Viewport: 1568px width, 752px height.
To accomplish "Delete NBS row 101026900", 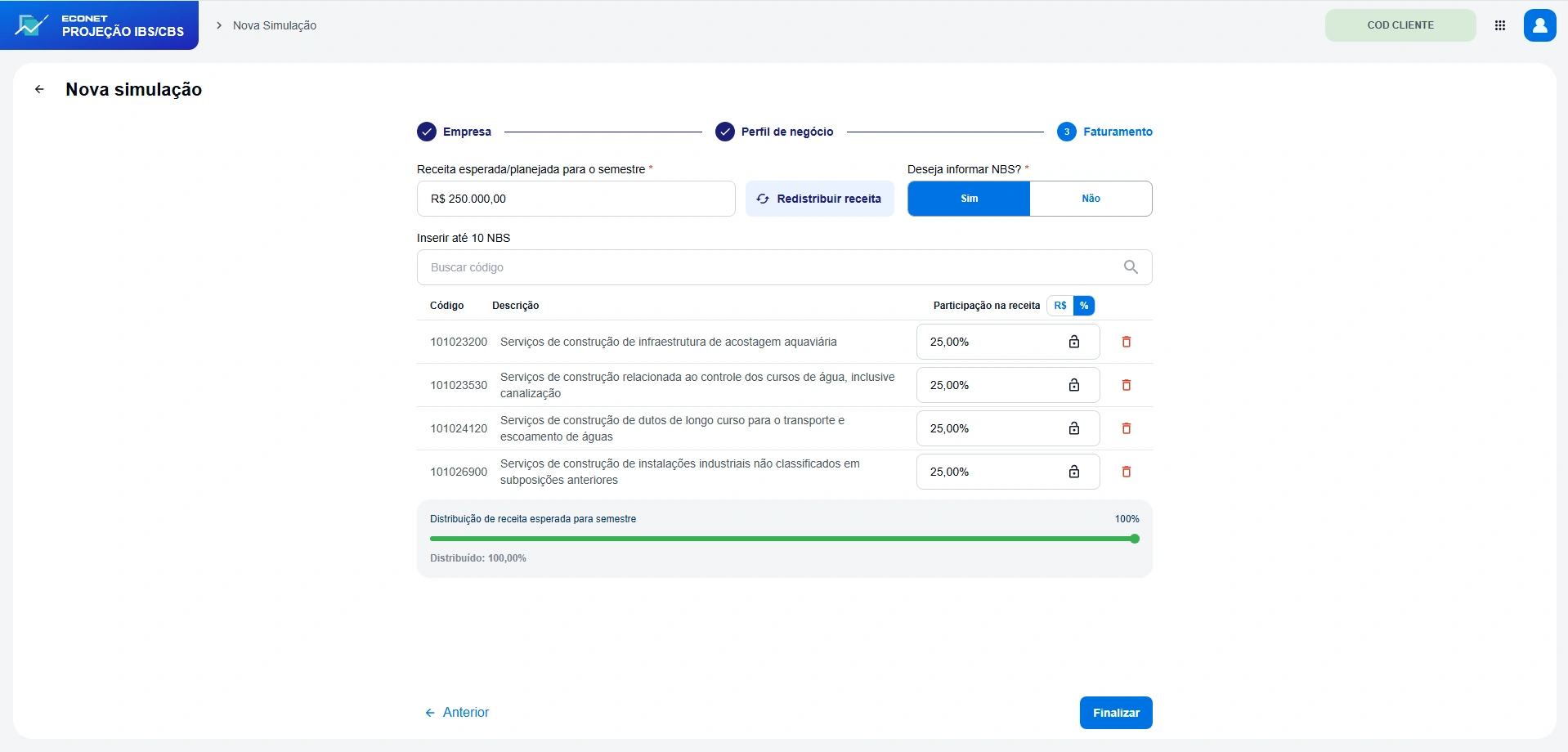I will [x=1127, y=472].
